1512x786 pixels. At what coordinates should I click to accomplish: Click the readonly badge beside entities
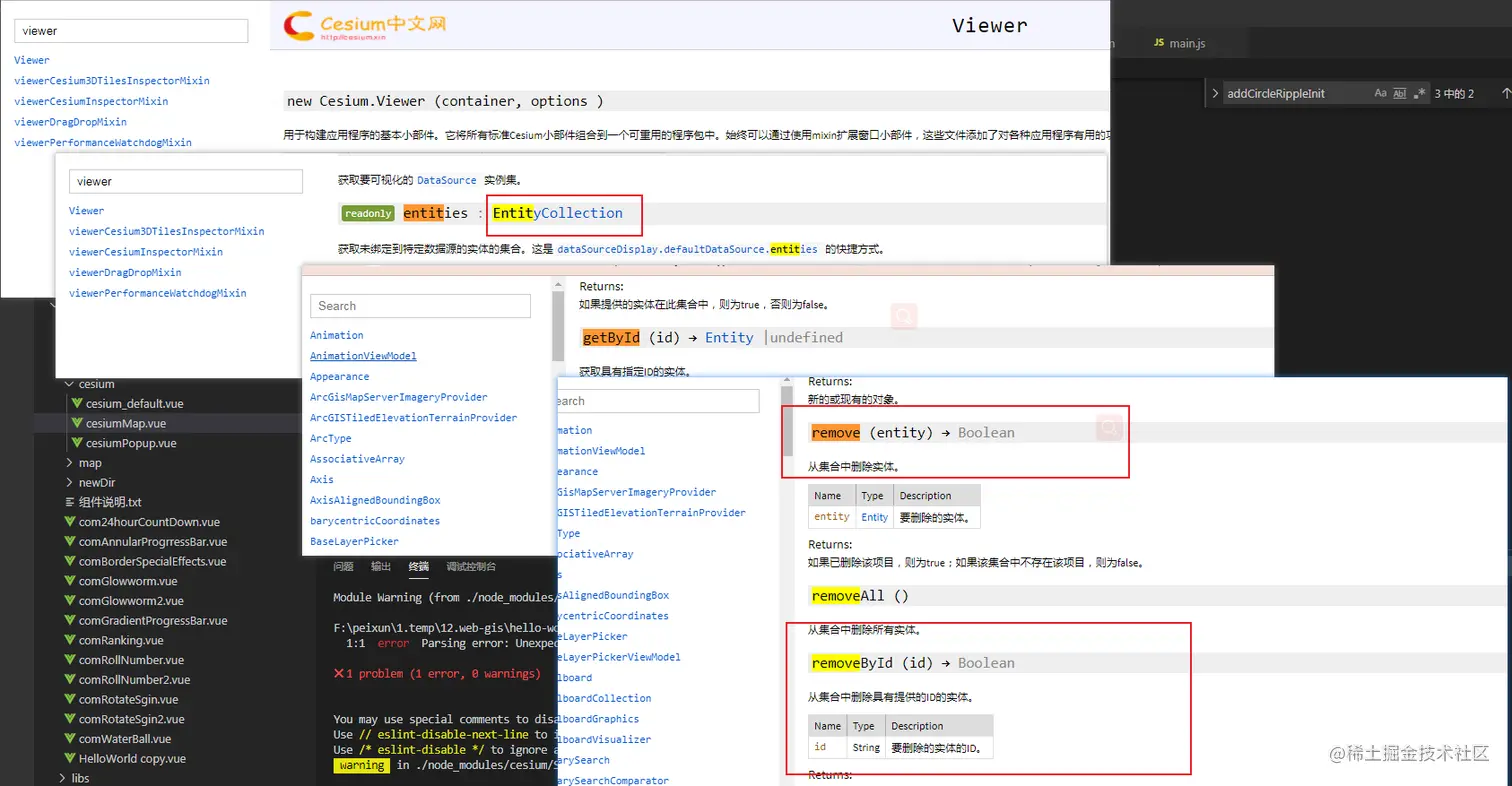coord(368,213)
